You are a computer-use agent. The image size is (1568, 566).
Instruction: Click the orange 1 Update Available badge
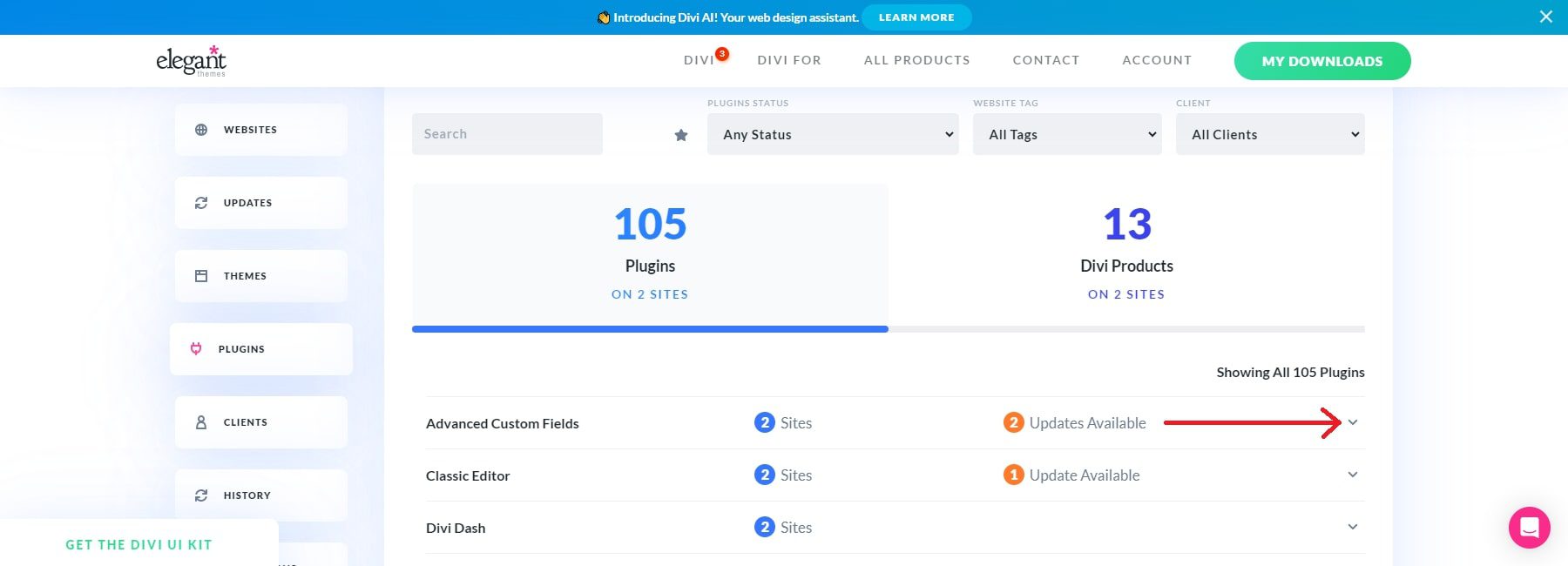click(x=1014, y=475)
